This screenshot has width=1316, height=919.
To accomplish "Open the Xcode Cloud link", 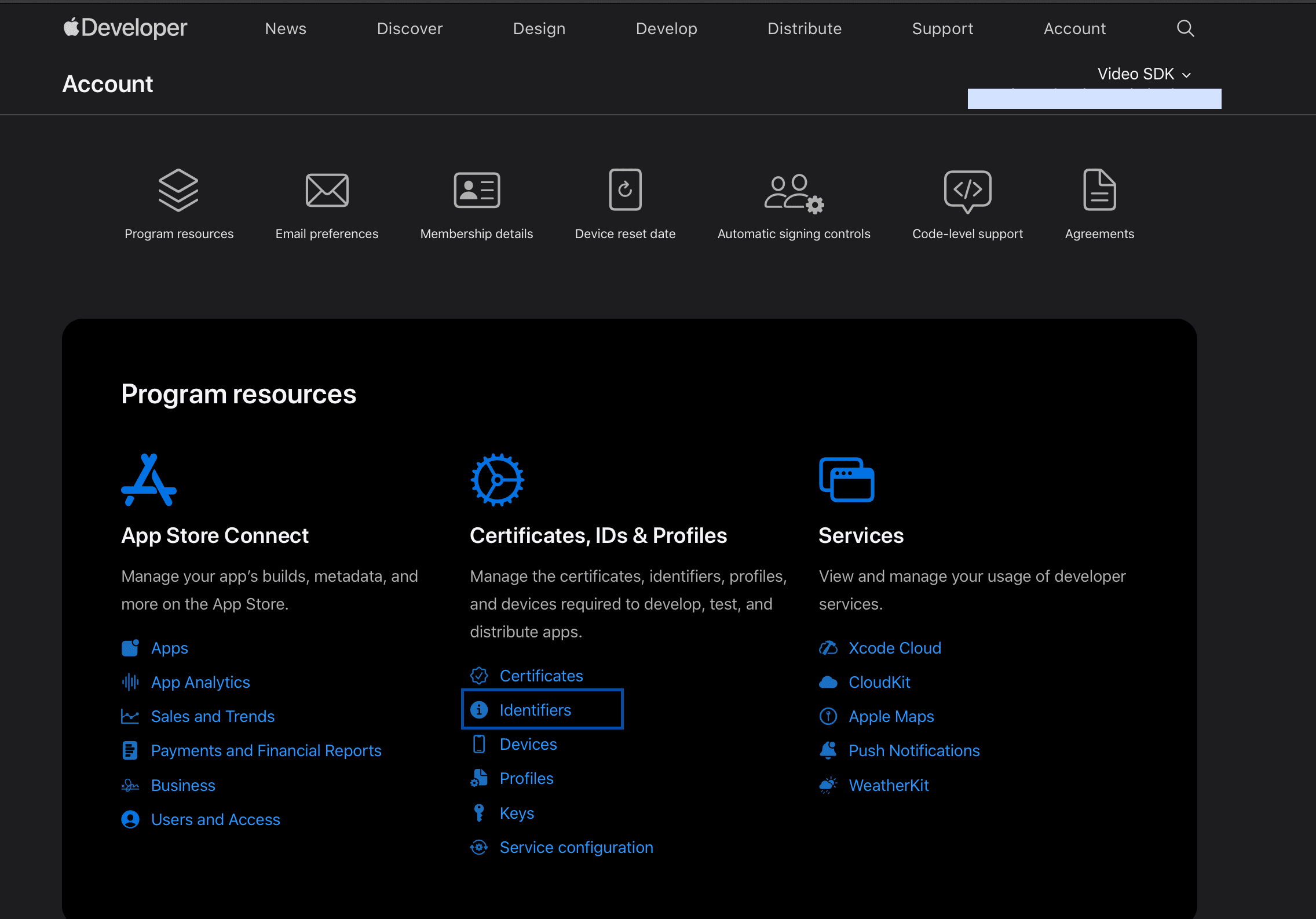I will 895,648.
